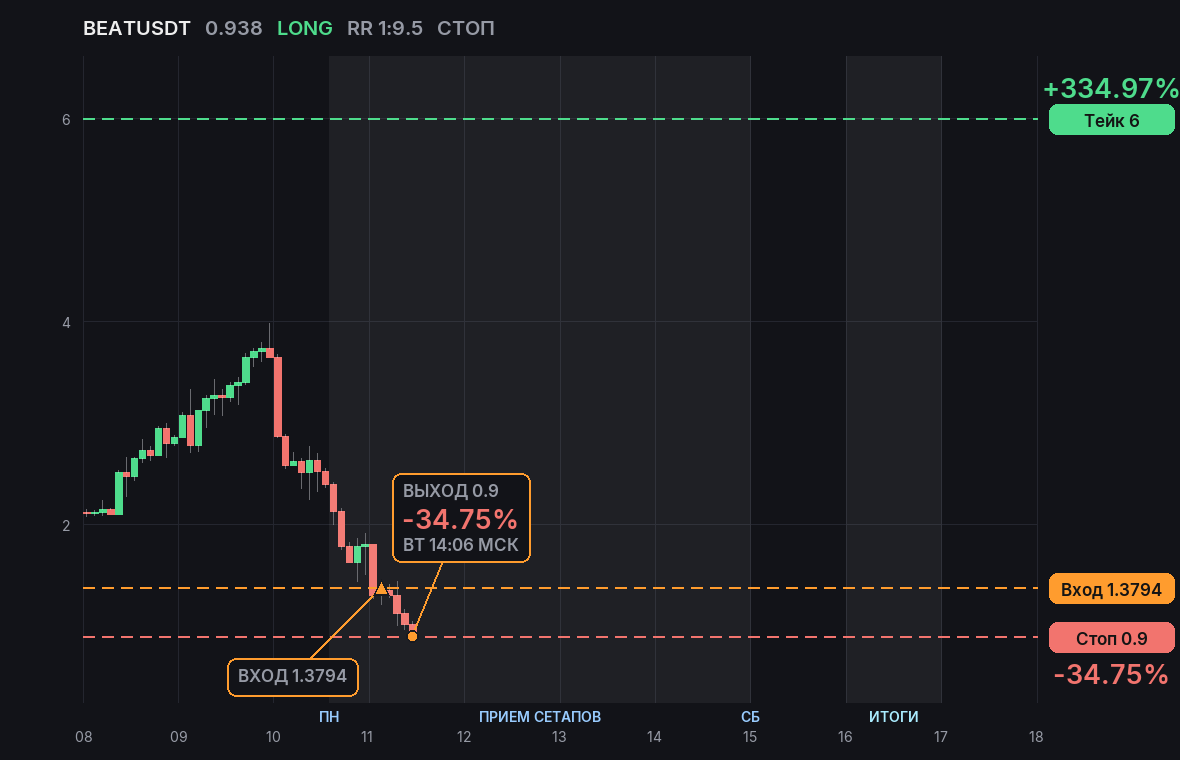This screenshot has width=1180, height=760.
Task: Select the ИТОГИ timeline label
Action: click(x=893, y=716)
